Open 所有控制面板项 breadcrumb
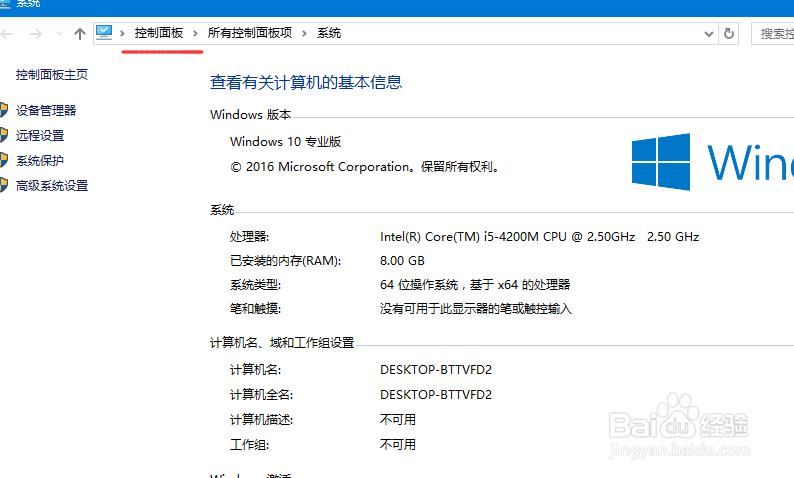This screenshot has width=794, height=478. click(x=250, y=33)
